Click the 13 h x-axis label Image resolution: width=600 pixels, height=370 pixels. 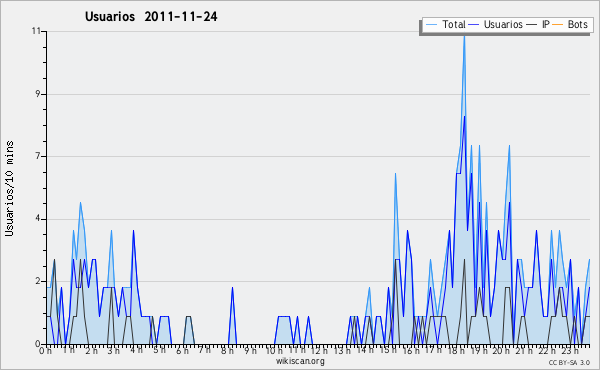342,350
